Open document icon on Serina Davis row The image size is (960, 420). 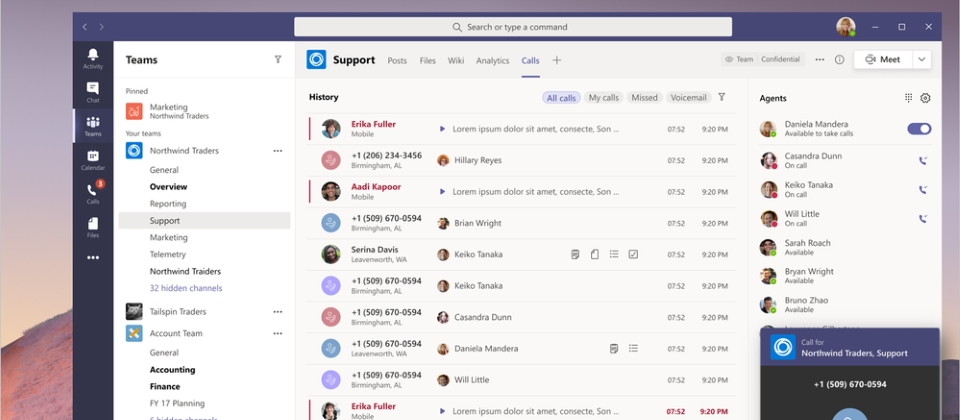[594, 254]
